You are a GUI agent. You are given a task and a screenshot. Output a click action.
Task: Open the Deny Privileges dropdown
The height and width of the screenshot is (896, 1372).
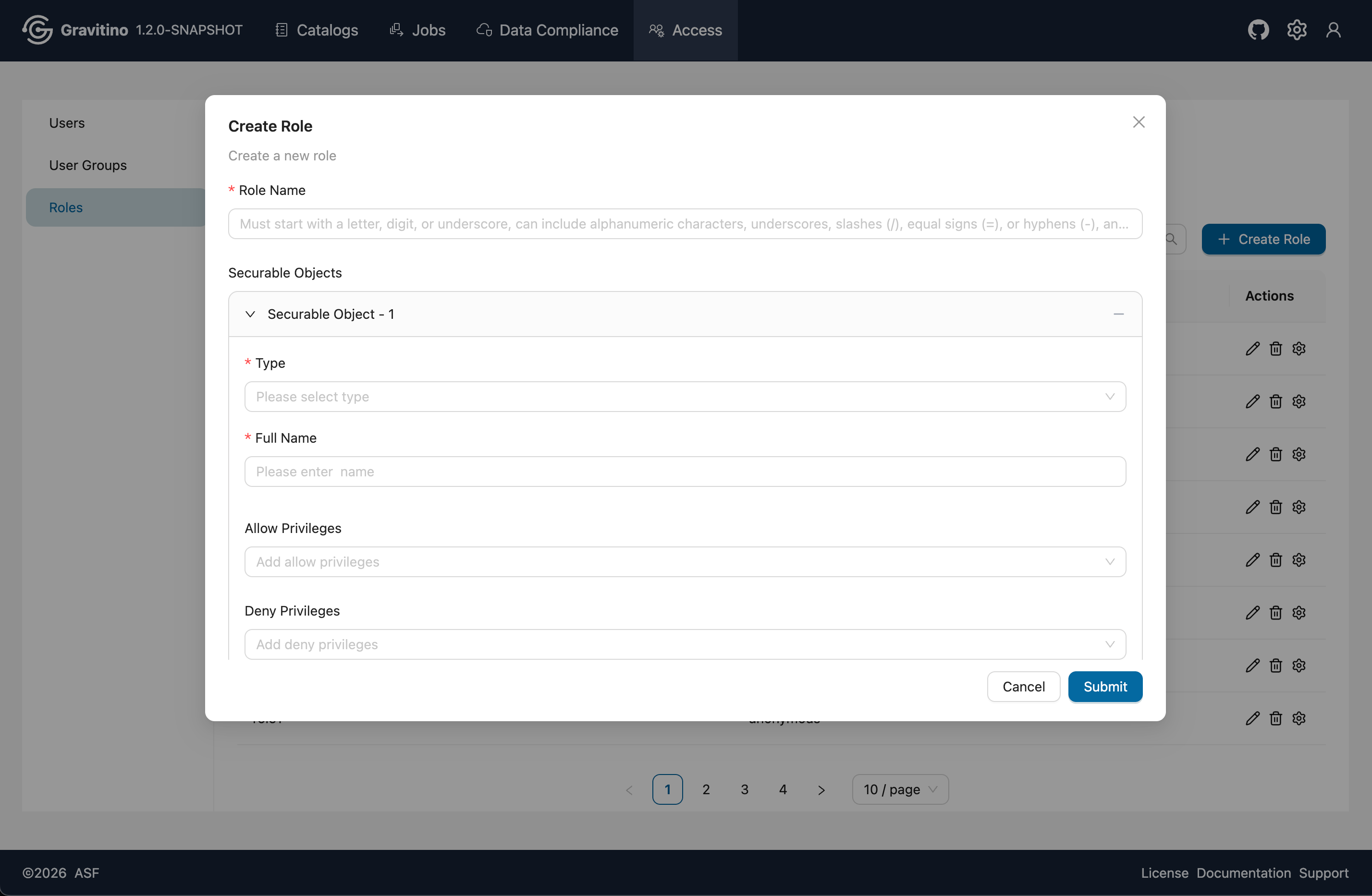(685, 644)
